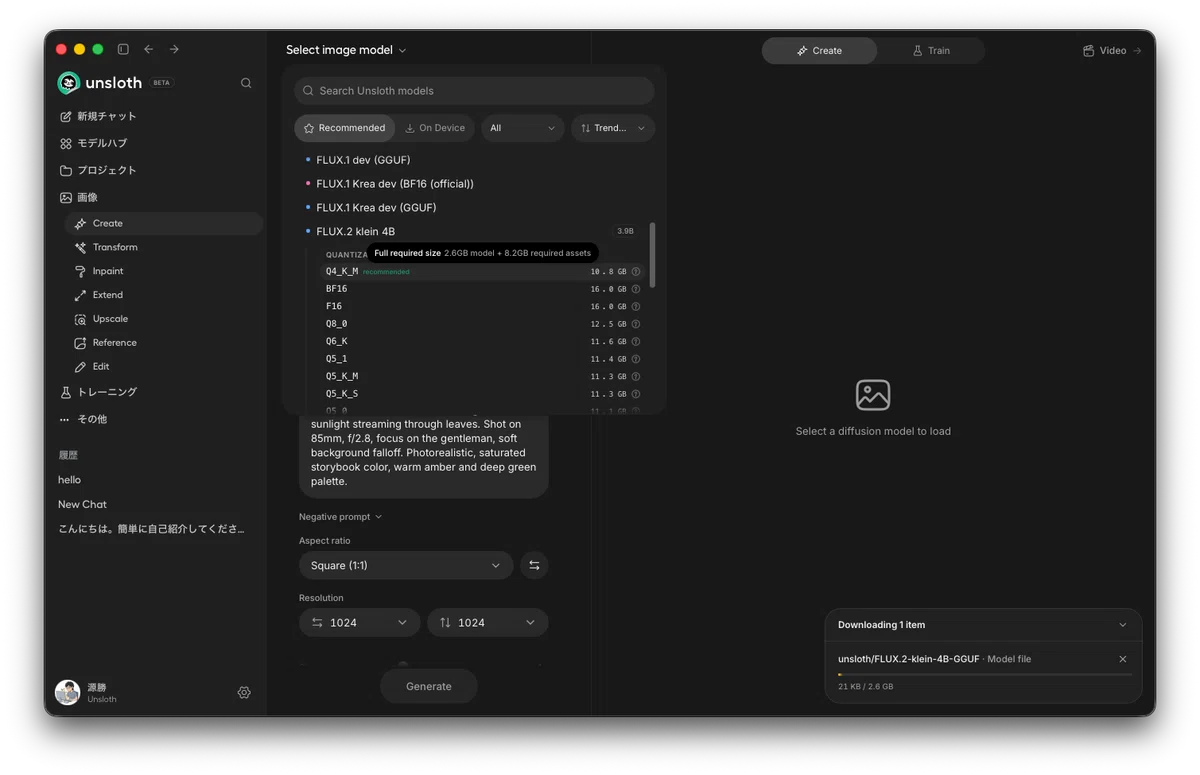The height and width of the screenshot is (775, 1200).
Task: Click info icon on the Q5_K_M row
Action: pos(636,377)
